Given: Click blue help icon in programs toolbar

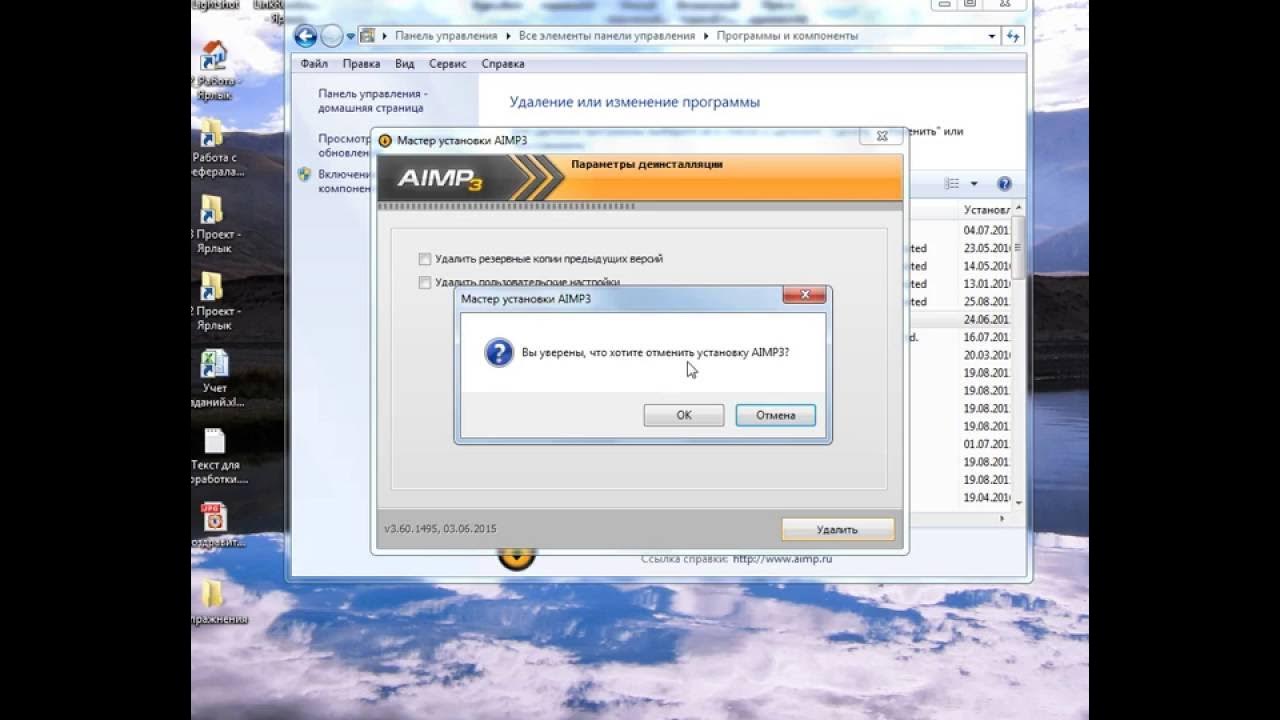Looking at the screenshot, I should tap(1004, 184).
